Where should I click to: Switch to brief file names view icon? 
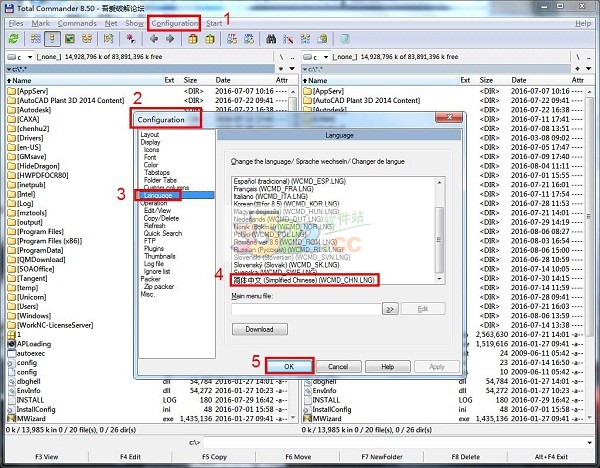click(36, 39)
